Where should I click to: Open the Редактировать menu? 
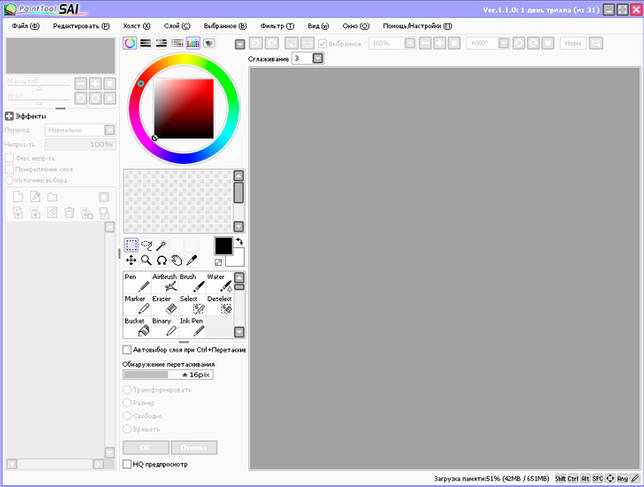[x=81, y=26]
